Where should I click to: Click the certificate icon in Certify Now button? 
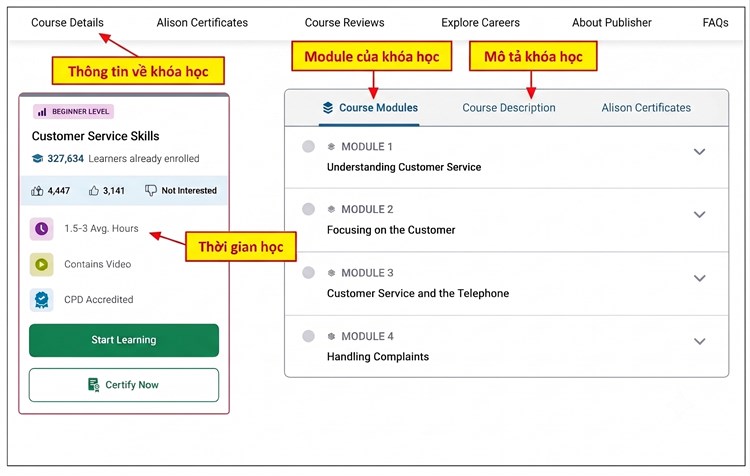click(94, 385)
